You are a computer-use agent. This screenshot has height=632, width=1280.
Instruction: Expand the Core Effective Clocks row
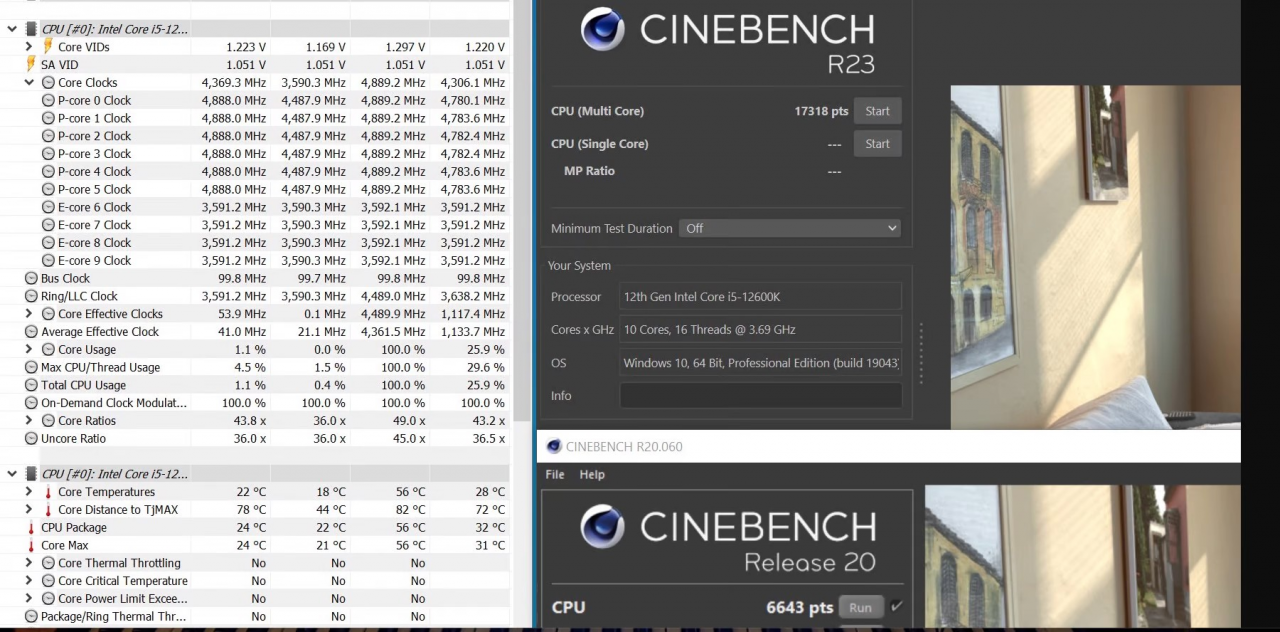[x=29, y=314]
